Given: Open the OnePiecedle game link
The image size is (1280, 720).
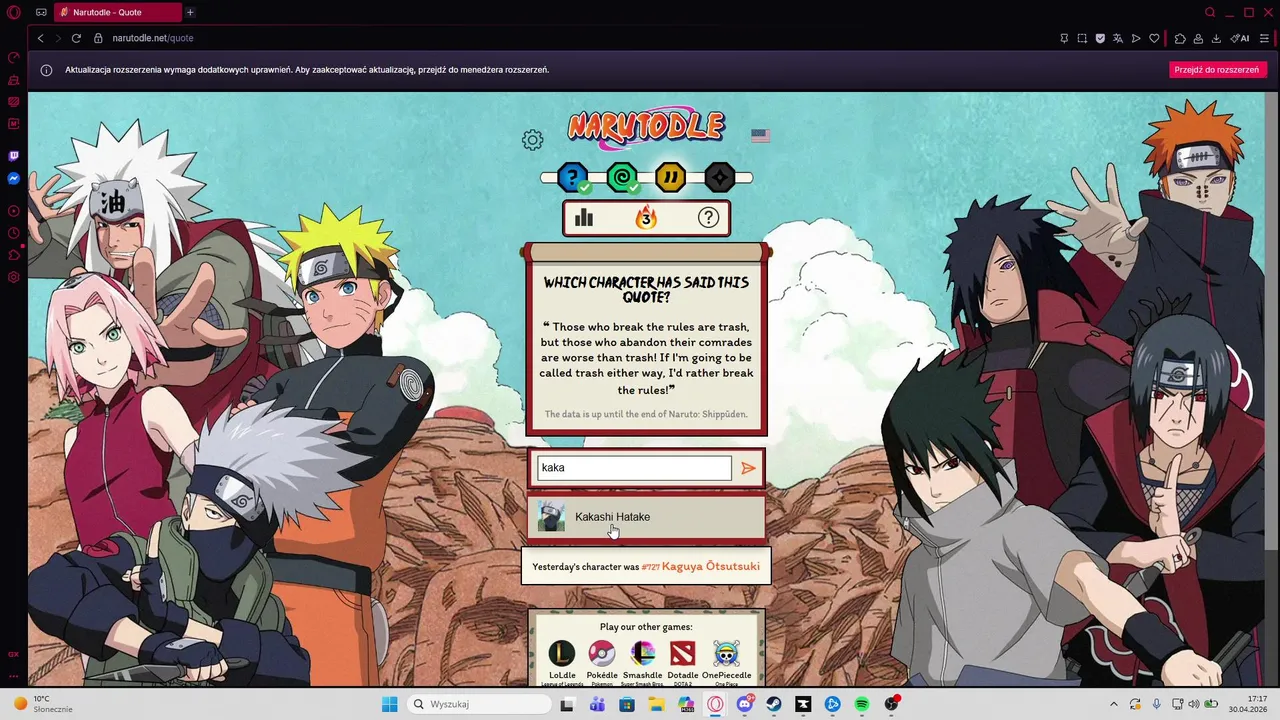Looking at the screenshot, I should coord(727,661).
